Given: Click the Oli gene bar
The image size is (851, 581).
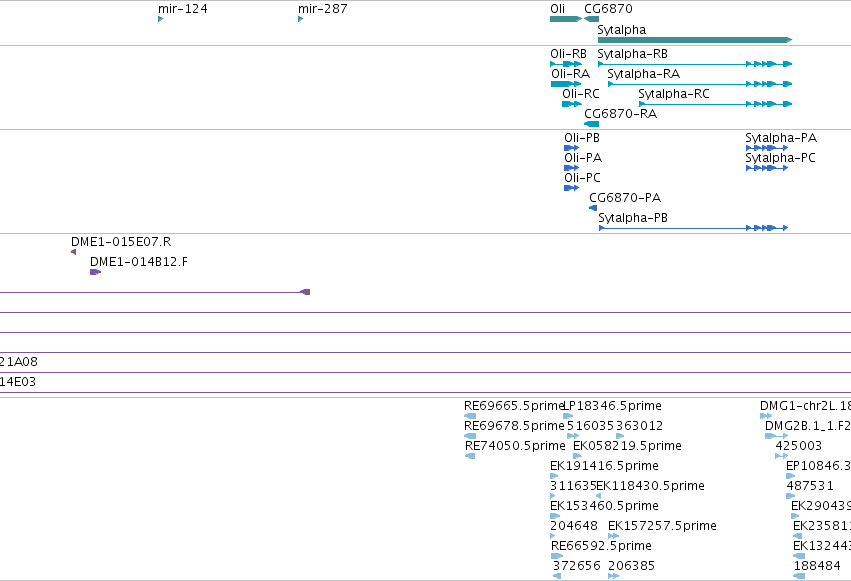Looking at the screenshot, I should (566, 19).
